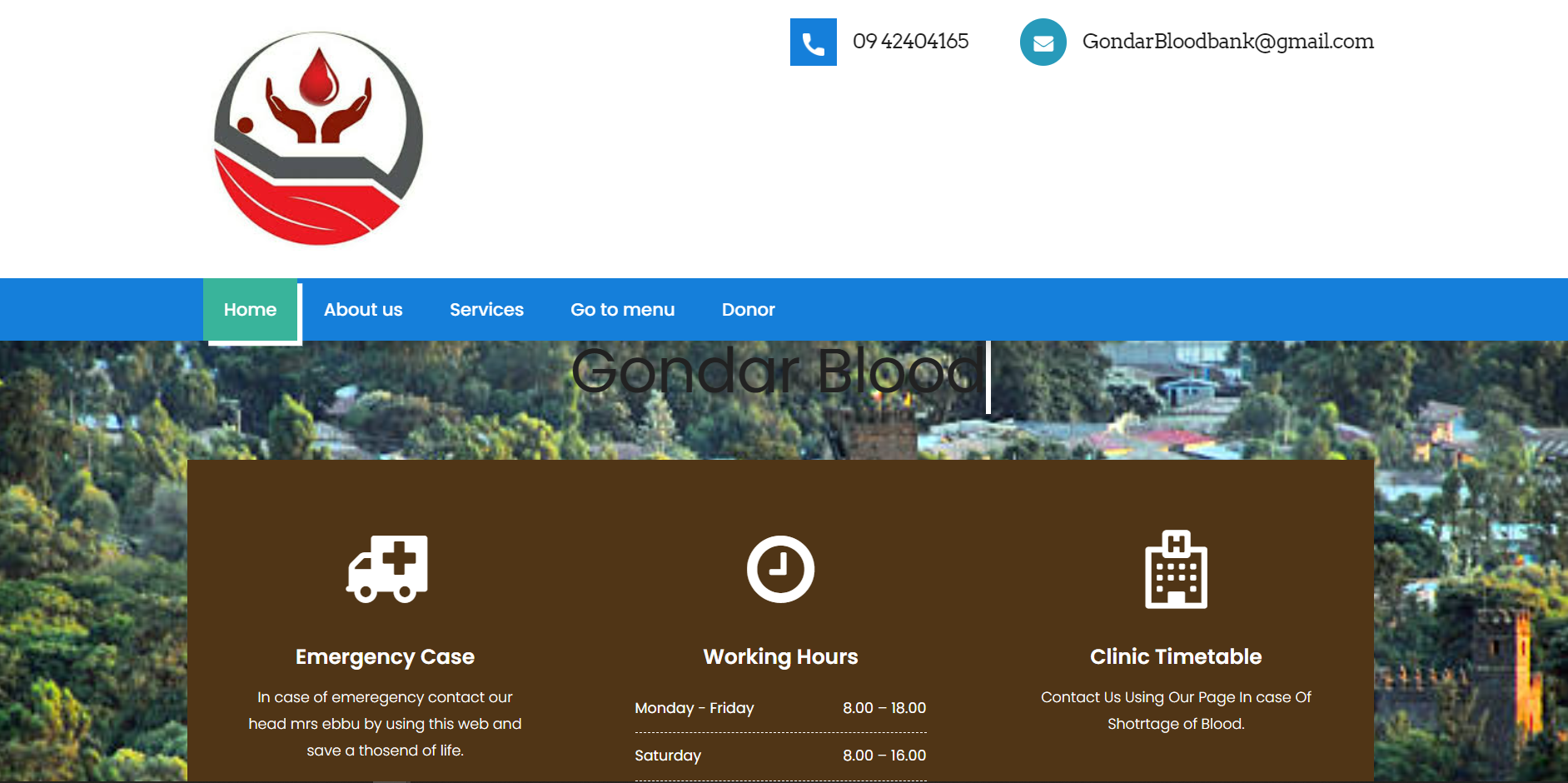
Task: Click the ambulance icon
Action: point(387,569)
